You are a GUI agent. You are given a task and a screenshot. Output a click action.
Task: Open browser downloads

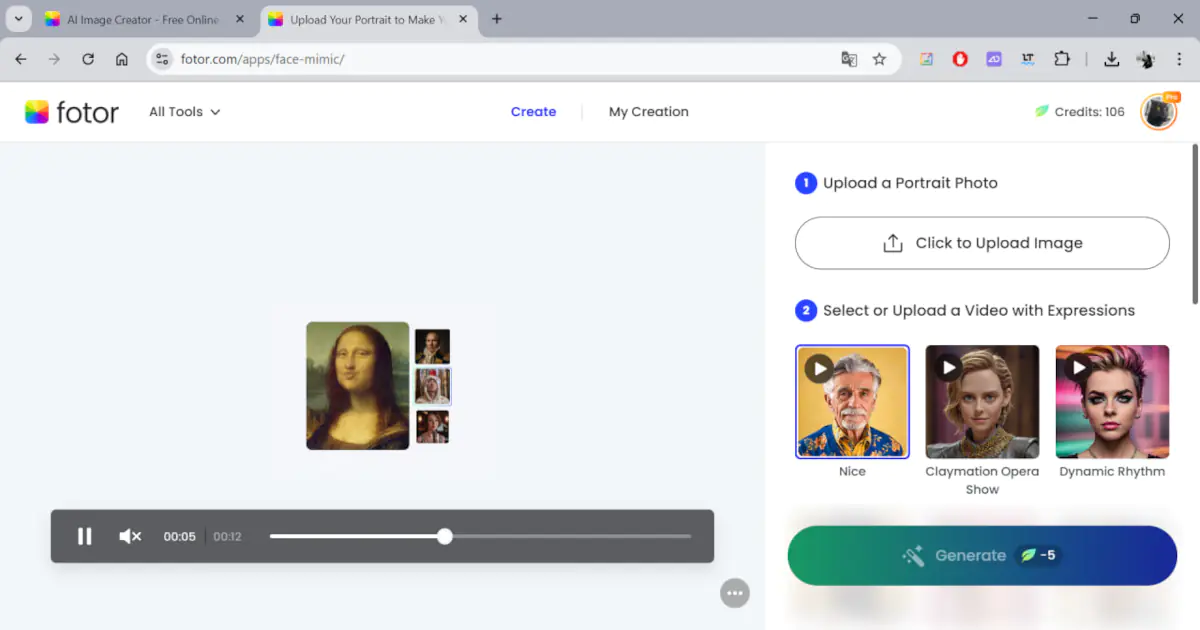pyautogui.click(x=1111, y=59)
